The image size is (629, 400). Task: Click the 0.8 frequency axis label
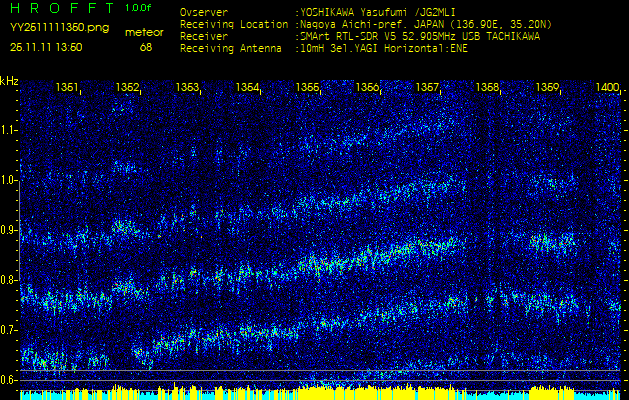(x=9, y=280)
